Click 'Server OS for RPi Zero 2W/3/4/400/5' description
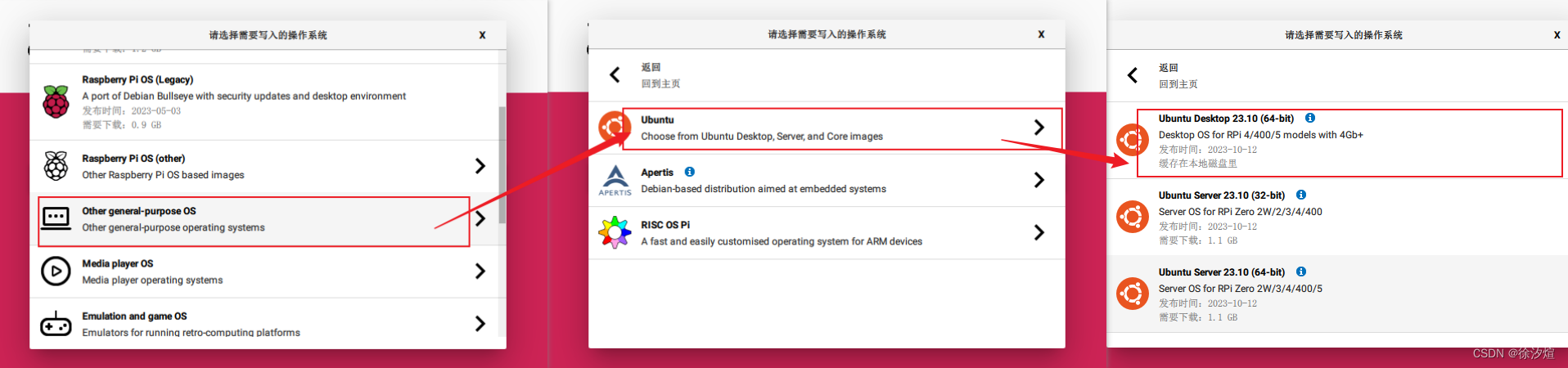The image size is (1568, 368). pyautogui.click(x=1241, y=289)
